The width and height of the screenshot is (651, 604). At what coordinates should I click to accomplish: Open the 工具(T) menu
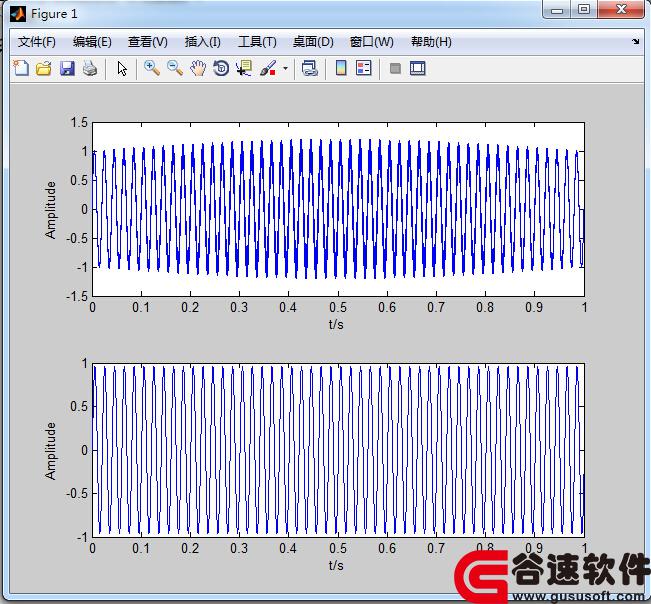257,42
